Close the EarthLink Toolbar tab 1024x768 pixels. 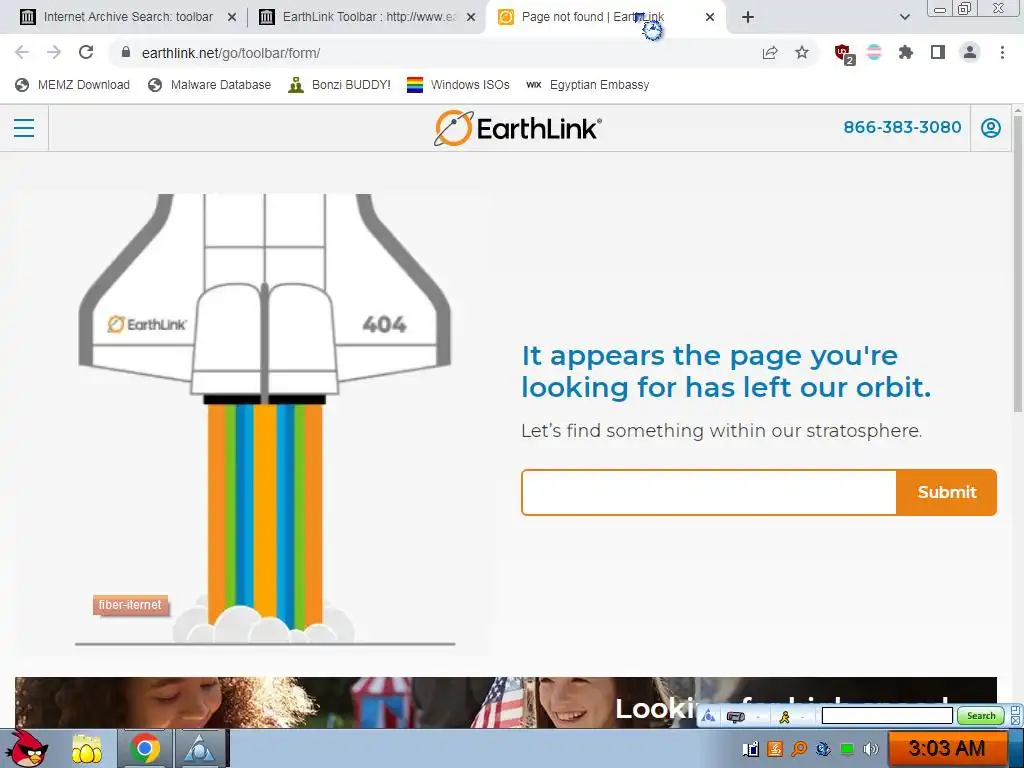(471, 18)
